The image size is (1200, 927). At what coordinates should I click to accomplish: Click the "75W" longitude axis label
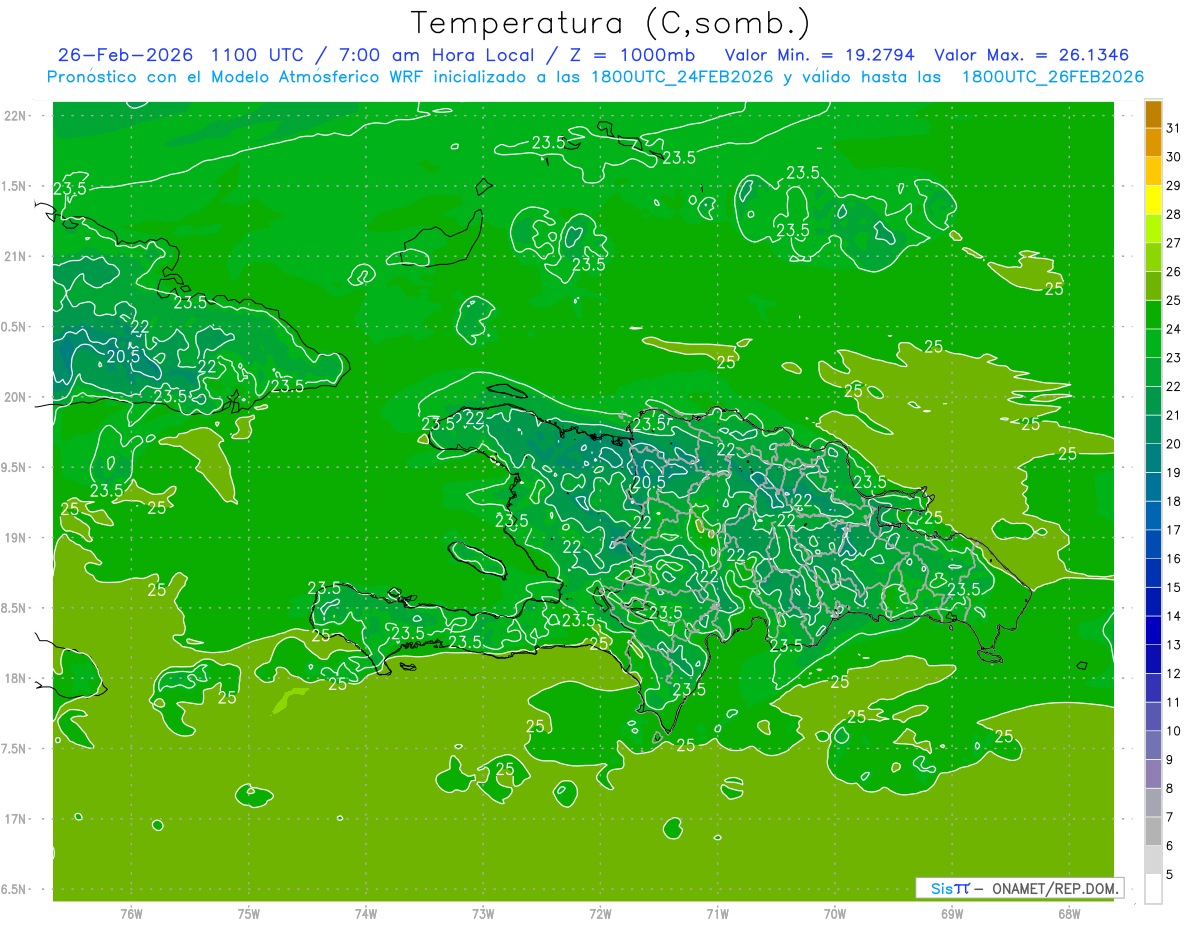click(x=249, y=913)
